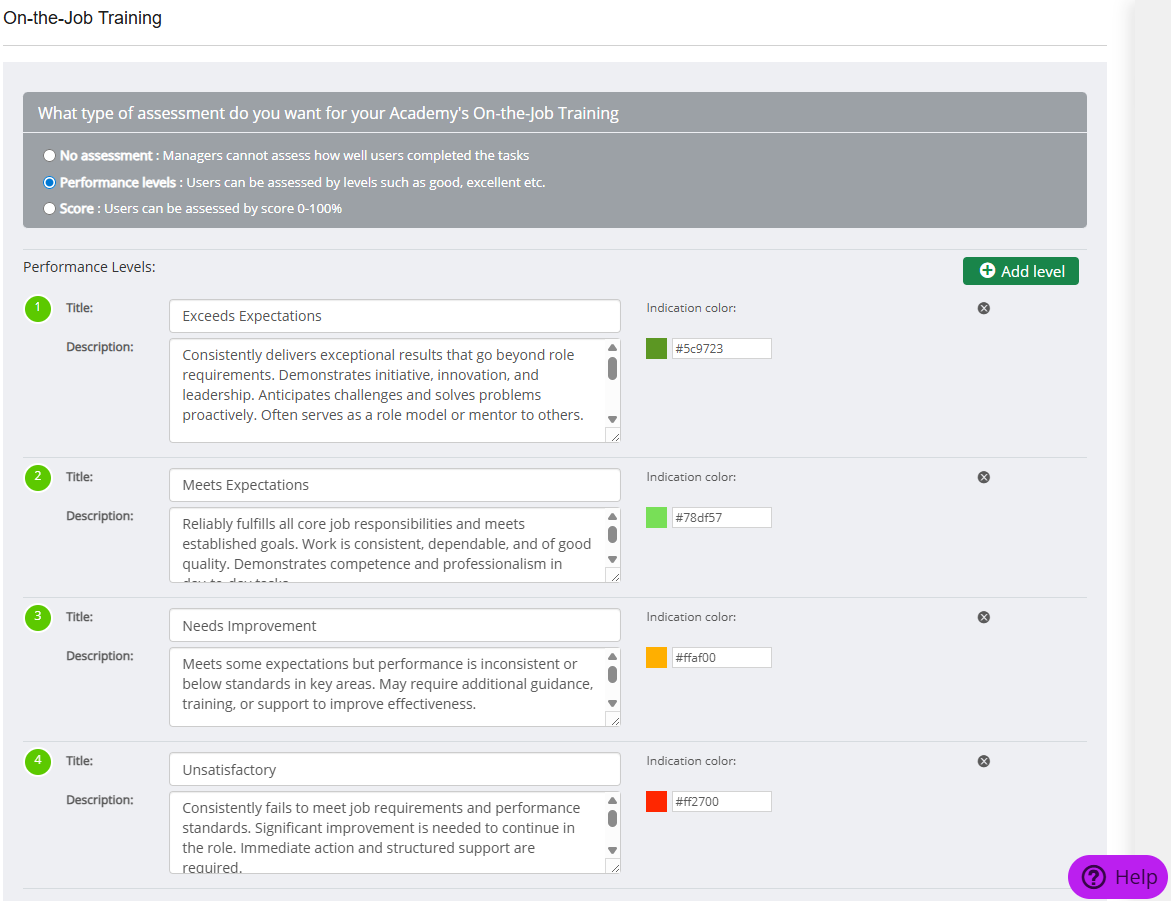
Task: Click the level 4 number badge
Action: 38,762
